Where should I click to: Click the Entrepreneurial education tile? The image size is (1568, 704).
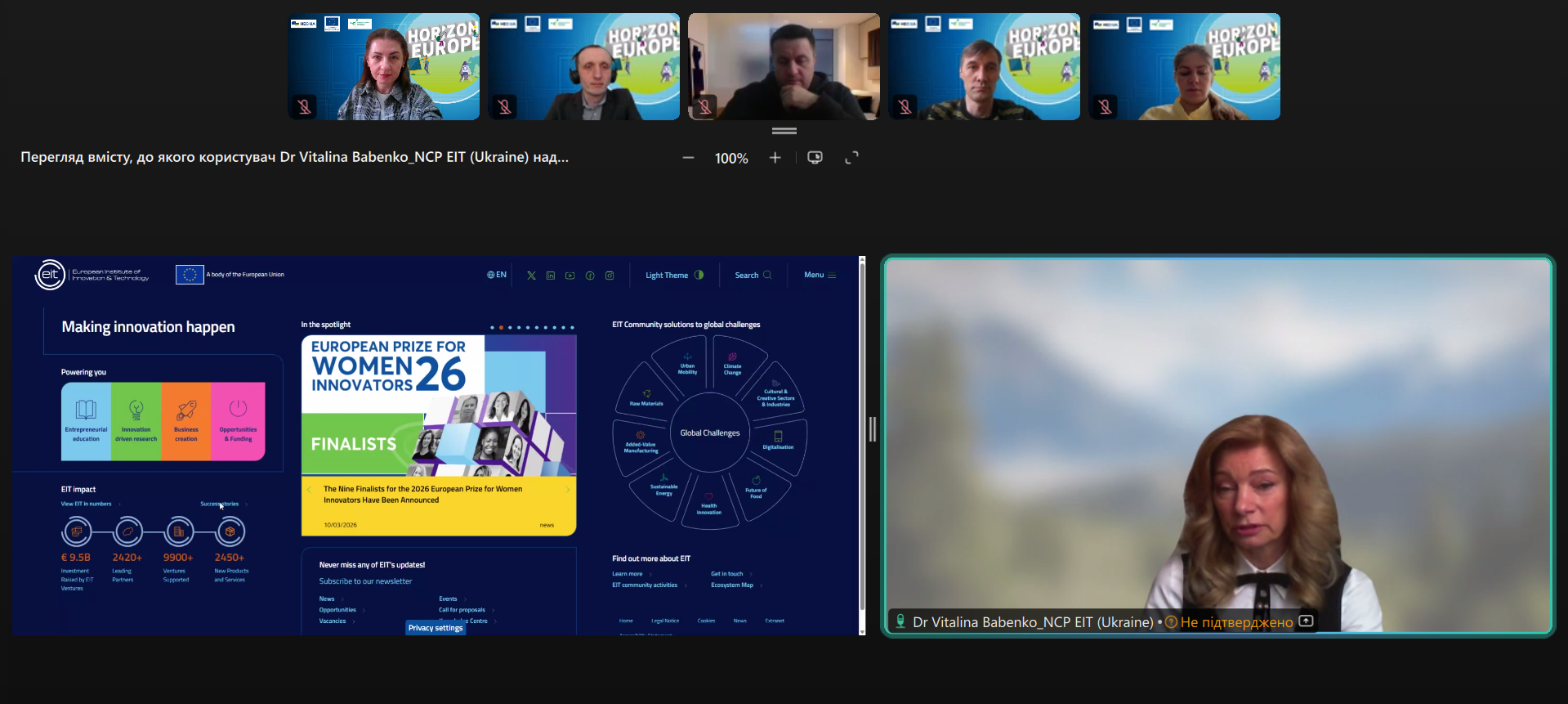(x=86, y=421)
